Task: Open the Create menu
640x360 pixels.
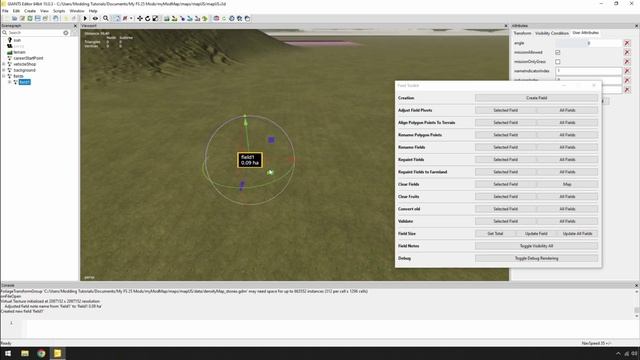Action: pos(30,11)
